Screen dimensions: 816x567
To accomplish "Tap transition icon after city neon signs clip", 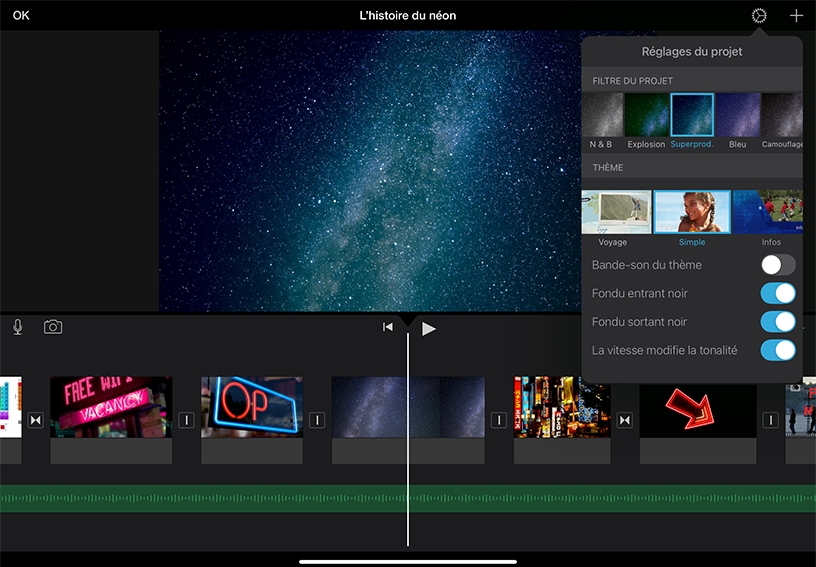I will 624,420.
